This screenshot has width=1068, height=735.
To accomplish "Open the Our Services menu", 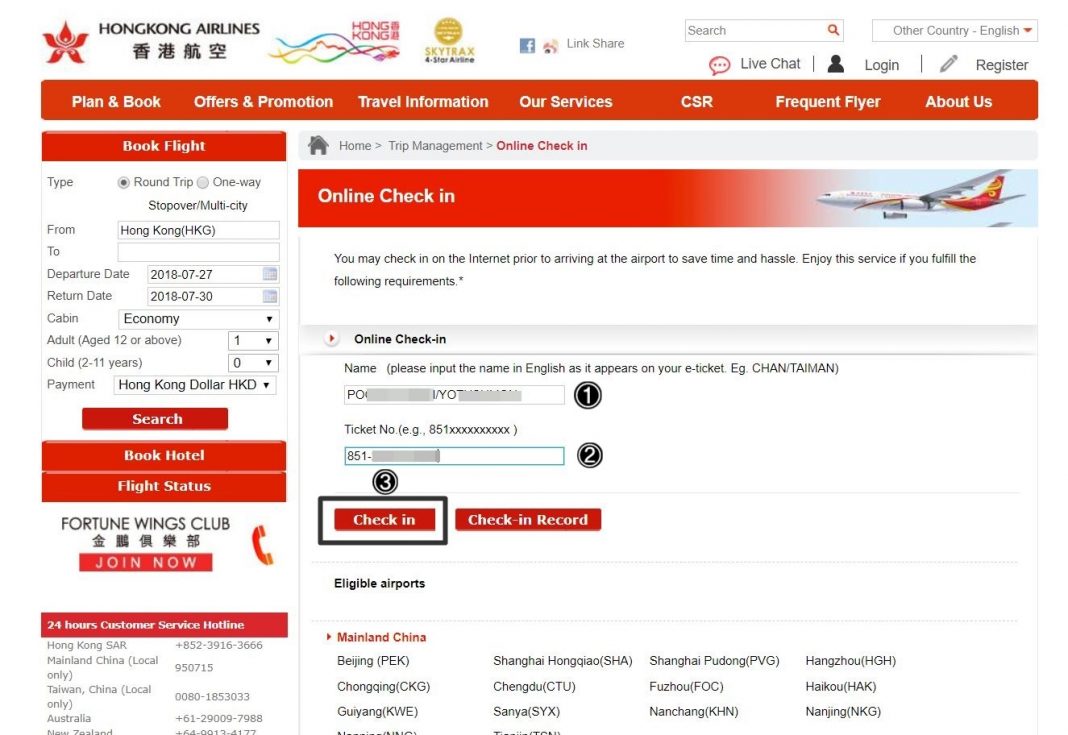I will point(566,101).
